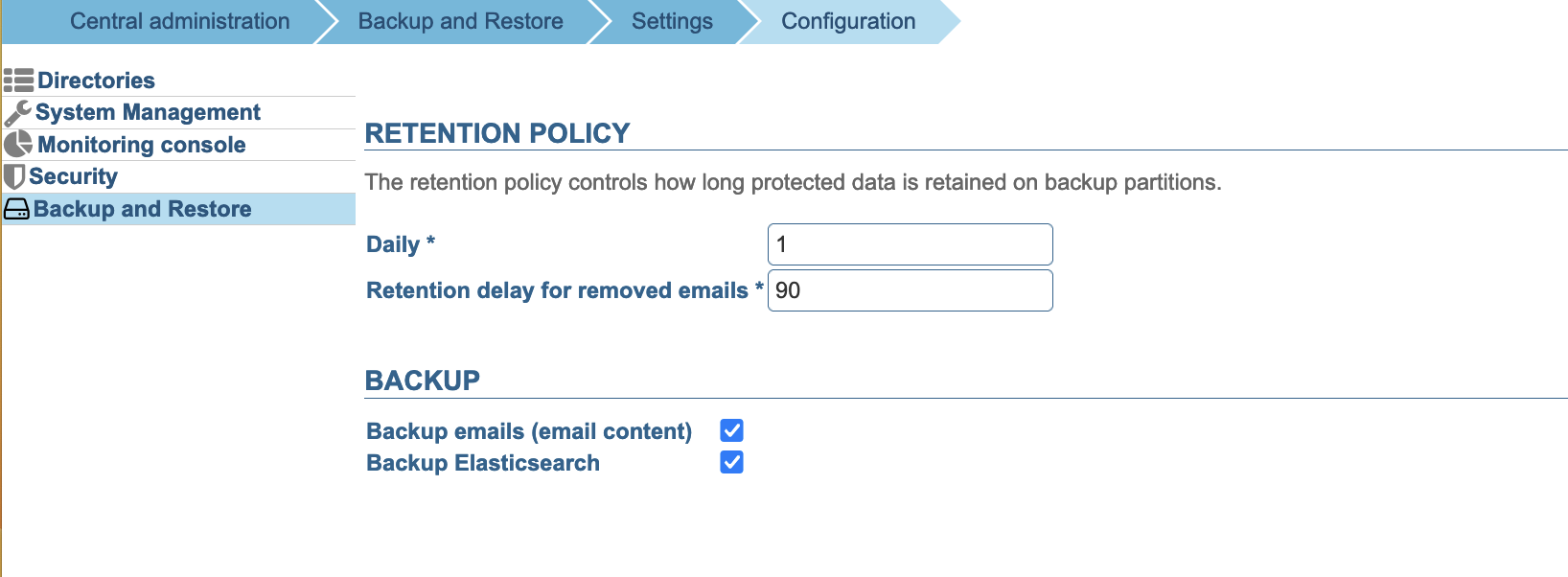The height and width of the screenshot is (577, 1568).
Task: Click the Directories list icon
Action: coord(18,81)
